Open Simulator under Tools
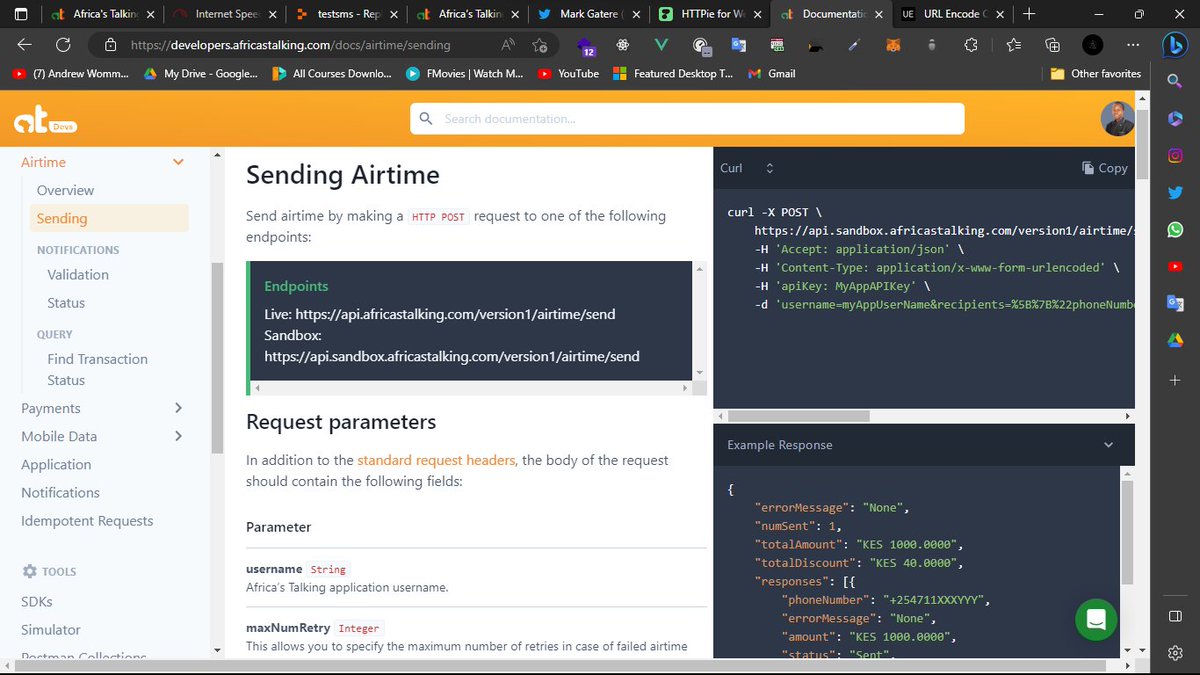The height and width of the screenshot is (675, 1200). 51,629
